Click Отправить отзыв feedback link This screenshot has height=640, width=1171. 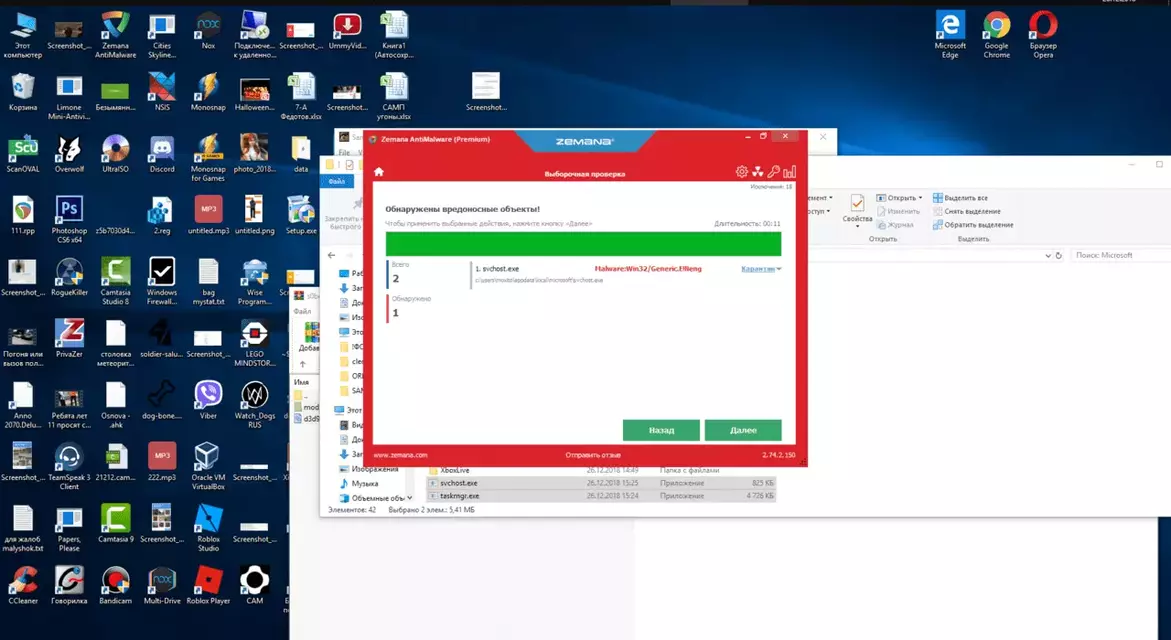(593, 455)
